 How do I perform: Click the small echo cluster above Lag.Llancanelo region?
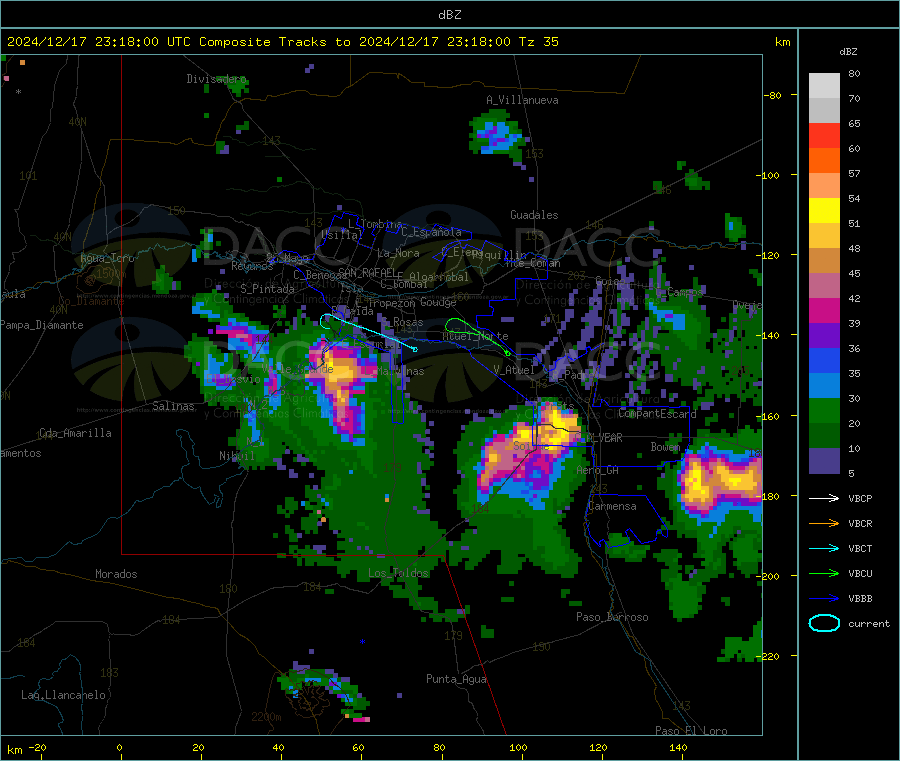(324, 693)
